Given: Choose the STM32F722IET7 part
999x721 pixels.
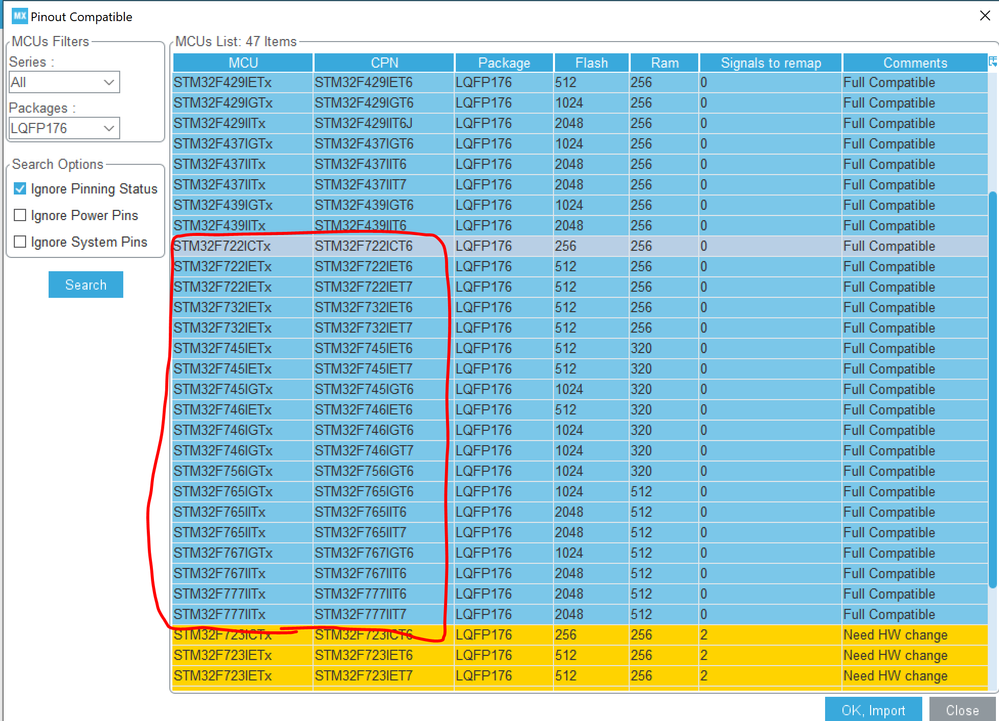Looking at the screenshot, I should pyautogui.click(x=384, y=287).
